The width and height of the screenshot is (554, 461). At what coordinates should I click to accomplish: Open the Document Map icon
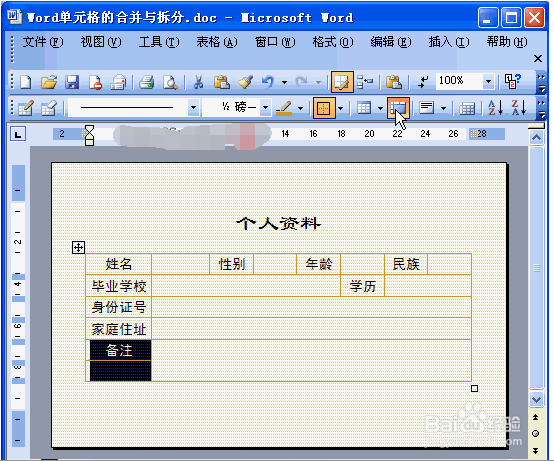[365, 82]
